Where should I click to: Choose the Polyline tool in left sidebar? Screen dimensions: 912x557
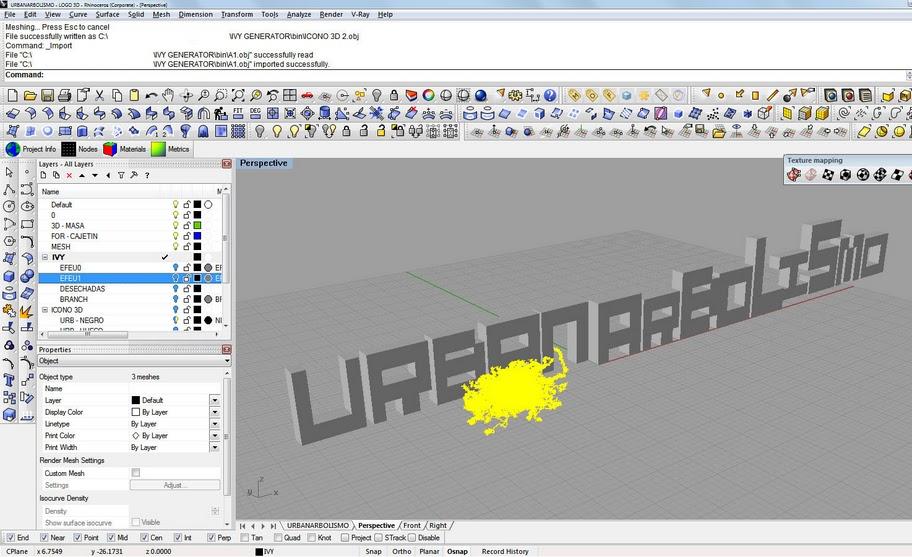(9, 190)
